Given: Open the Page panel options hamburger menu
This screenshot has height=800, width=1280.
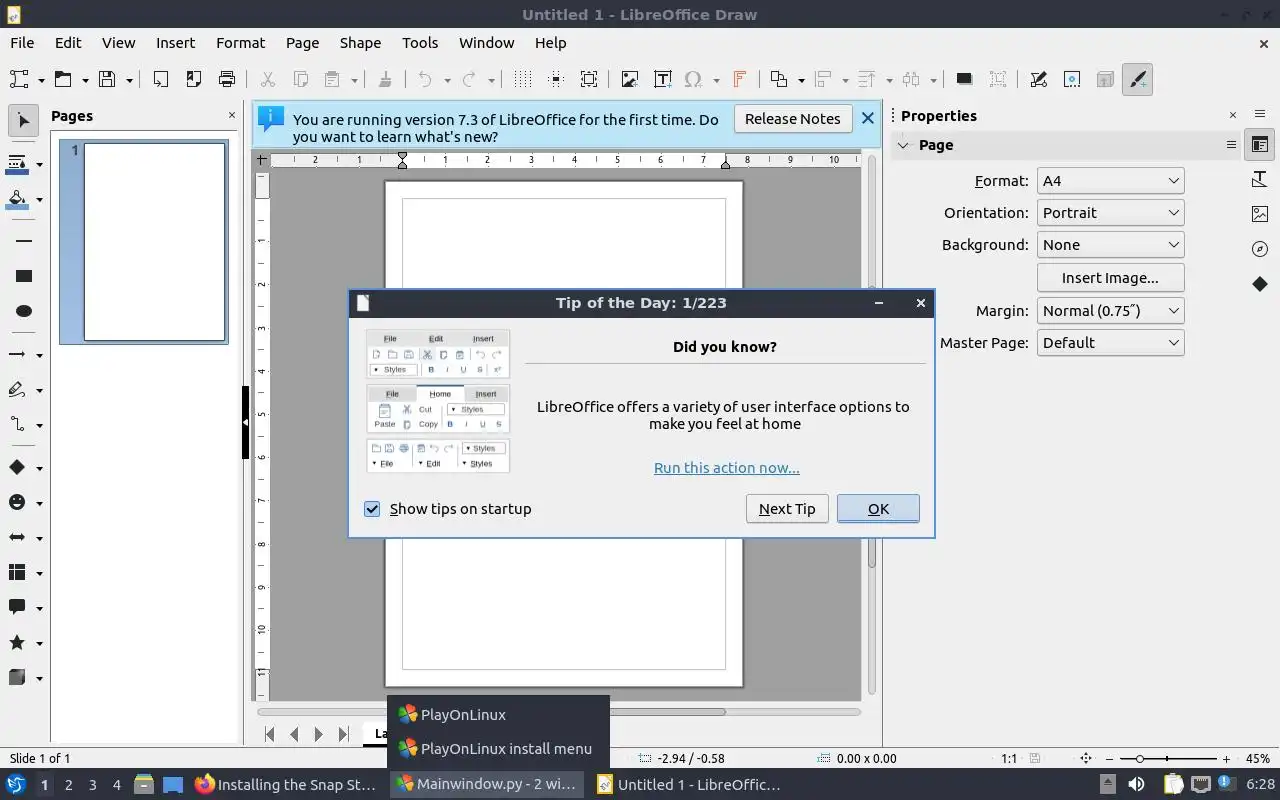Looking at the screenshot, I should (x=1231, y=145).
